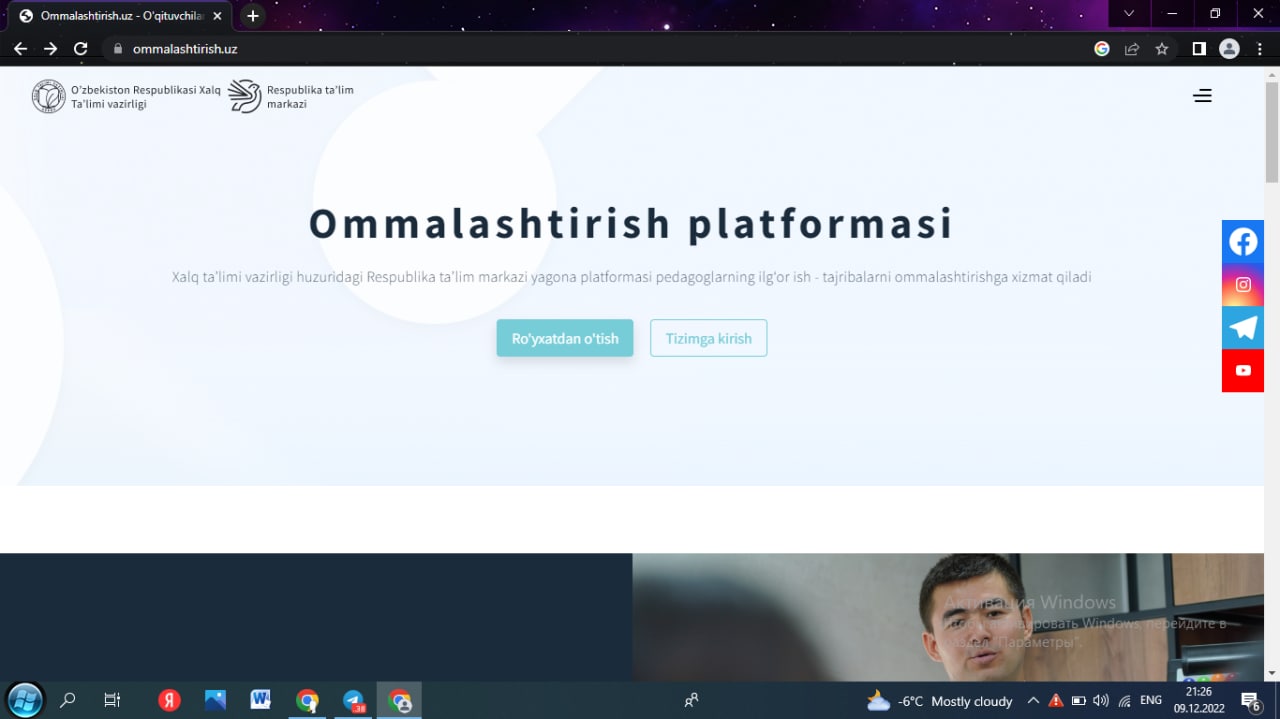The width and height of the screenshot is (1280, 719).
Task: Click the Google Chrome taskbar icon
Action: 307,699
